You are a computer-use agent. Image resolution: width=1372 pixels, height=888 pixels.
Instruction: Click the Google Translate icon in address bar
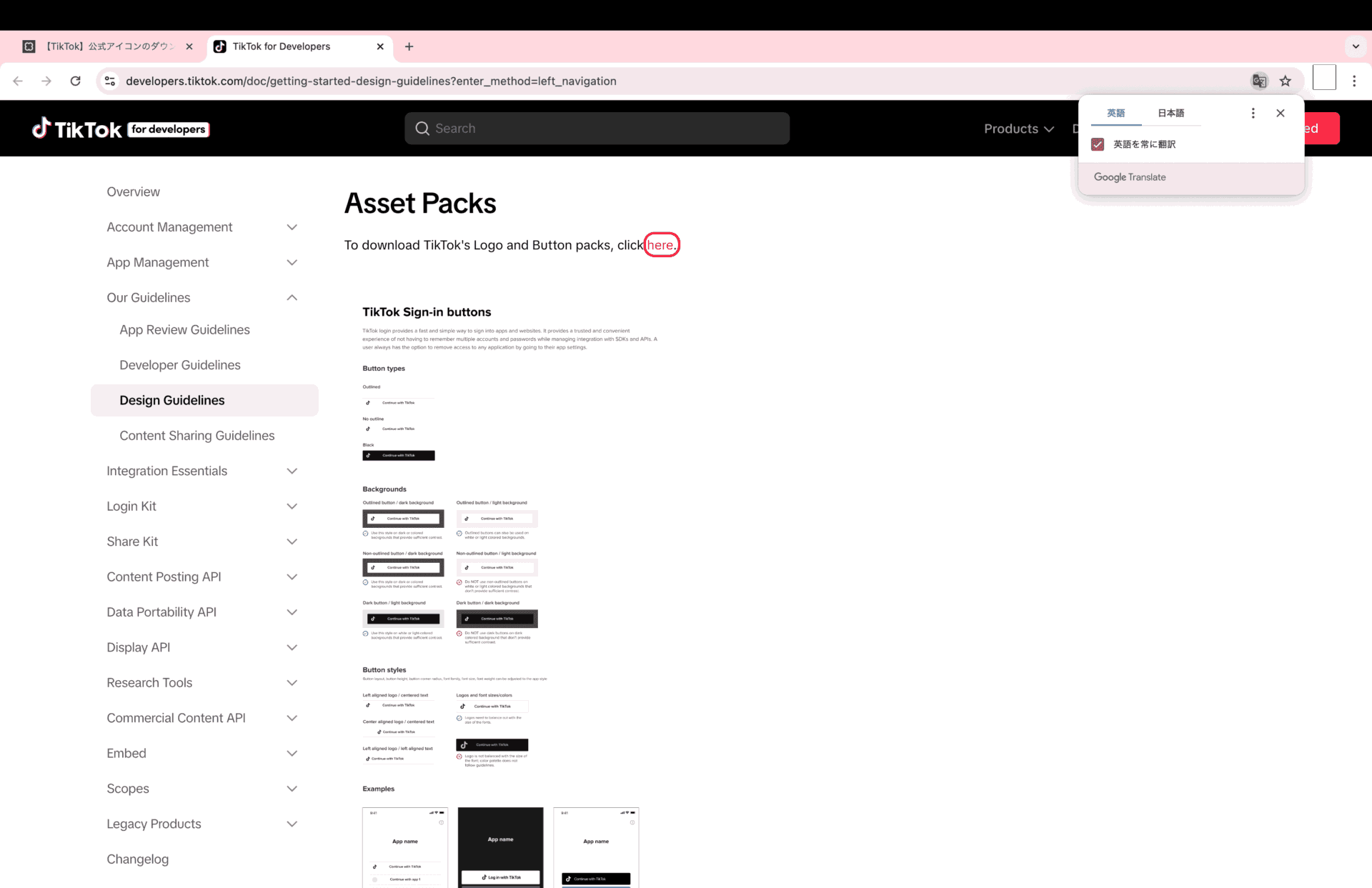1259,81
